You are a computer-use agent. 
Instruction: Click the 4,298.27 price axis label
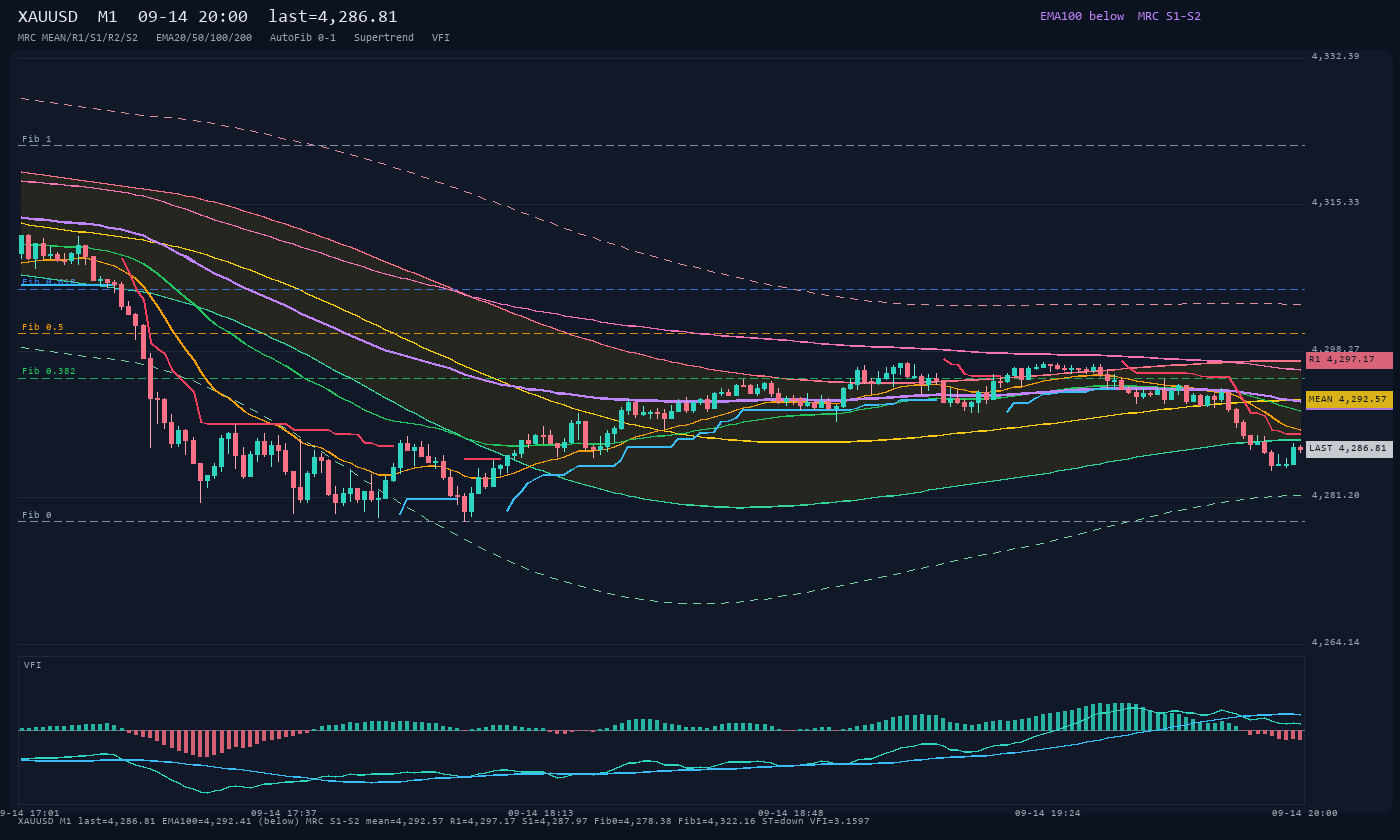click(x=1335, y=349)
